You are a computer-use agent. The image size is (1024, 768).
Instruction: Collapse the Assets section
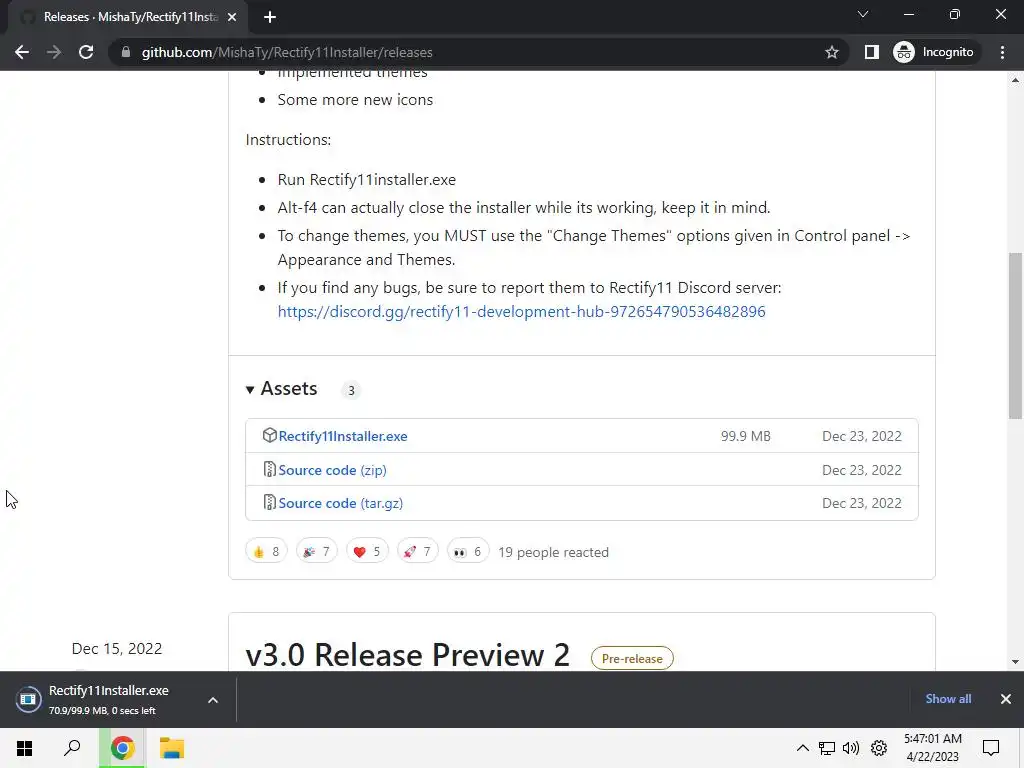click(x=281, y=389)
